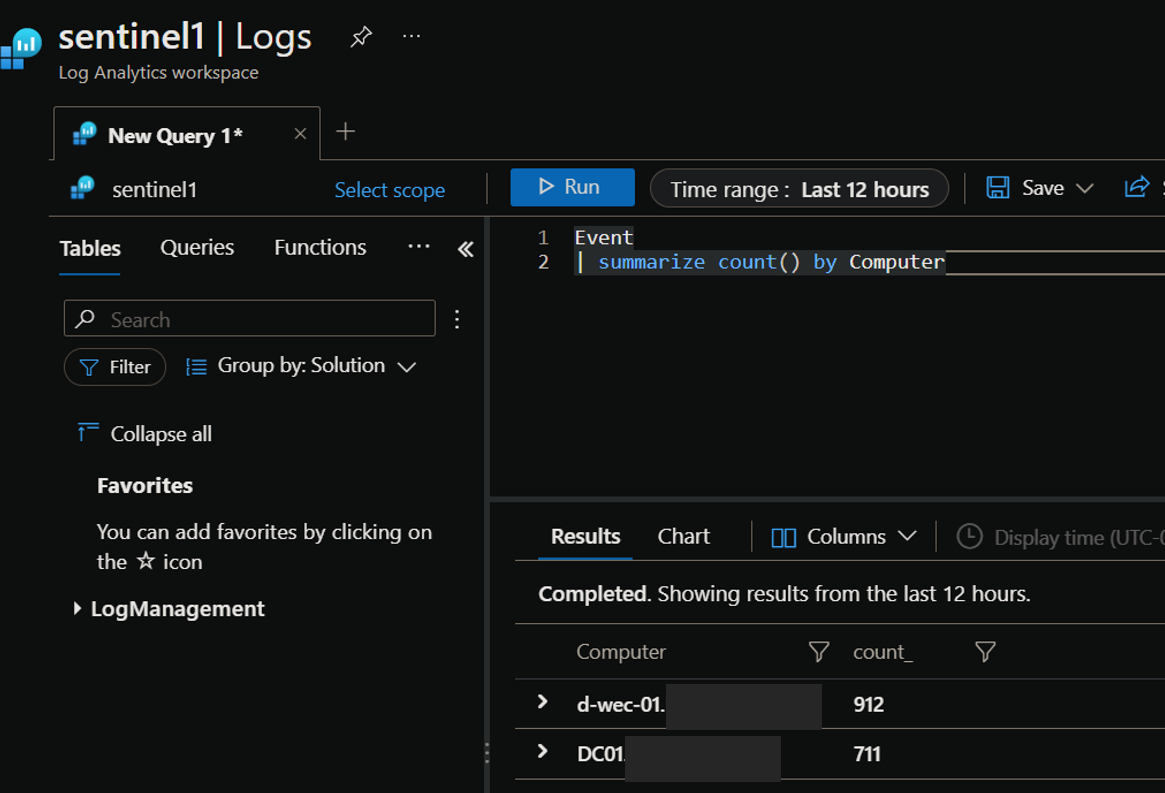Add a new query tab
The image size is (1165, 793).
[345, 132]
